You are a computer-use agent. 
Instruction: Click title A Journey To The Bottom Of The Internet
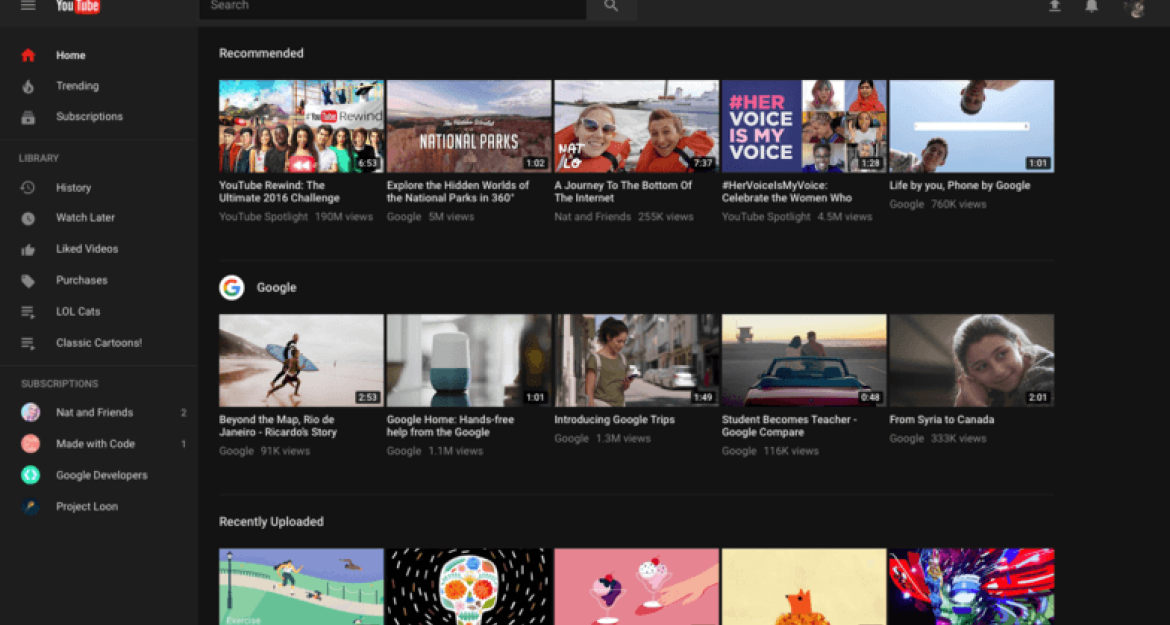click(623, 192)
